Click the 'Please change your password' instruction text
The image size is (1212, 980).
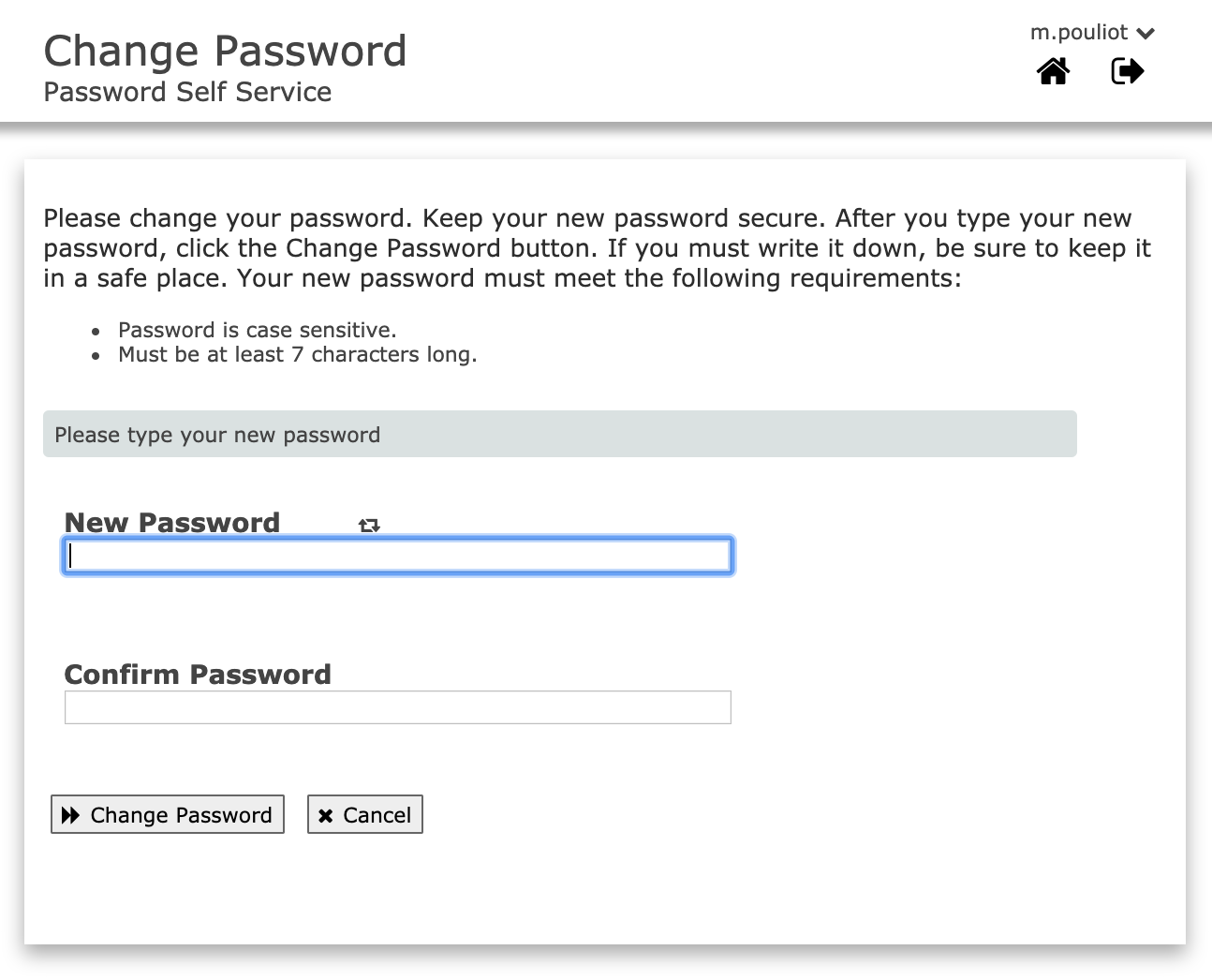(x=227, y=218)
